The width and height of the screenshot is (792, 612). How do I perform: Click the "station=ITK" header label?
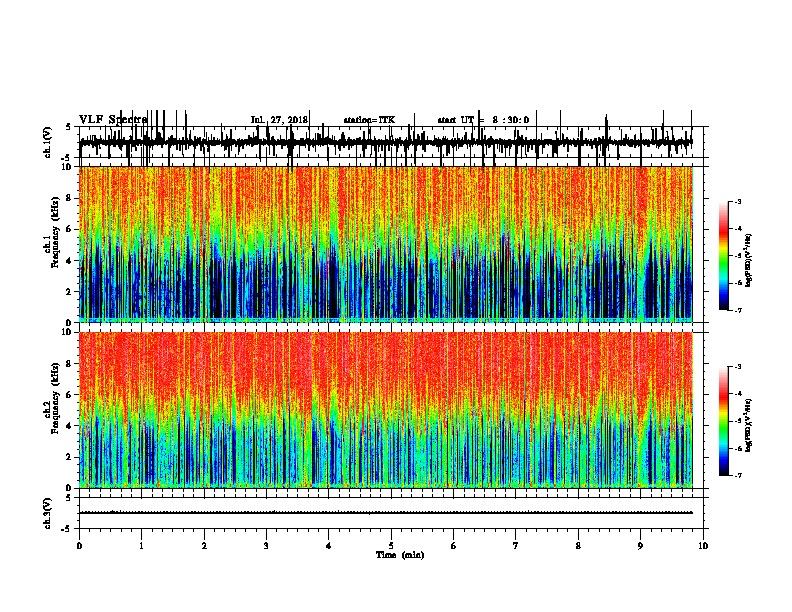pyautogui.click(x=369, y=120)
